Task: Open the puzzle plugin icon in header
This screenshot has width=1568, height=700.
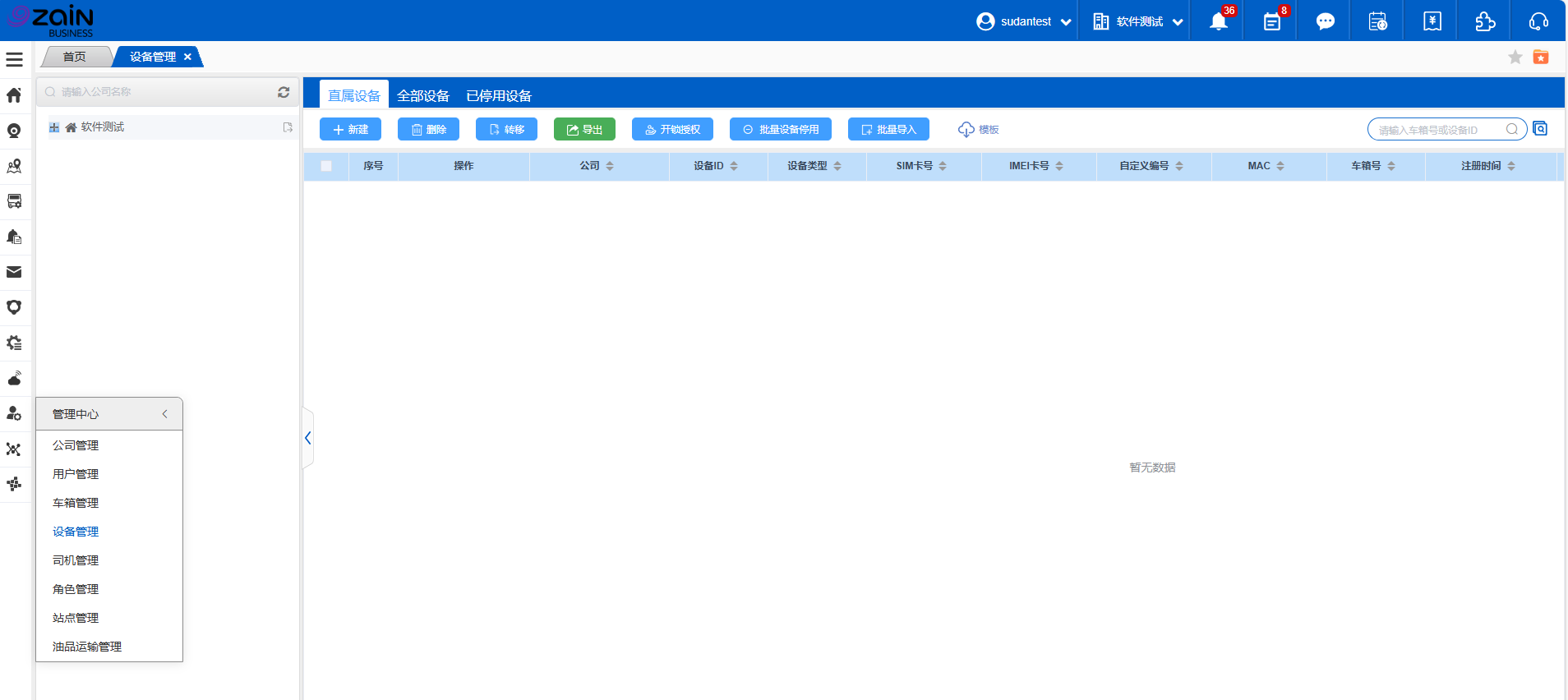Action: pyautogui.click(x=1485, y=21)
